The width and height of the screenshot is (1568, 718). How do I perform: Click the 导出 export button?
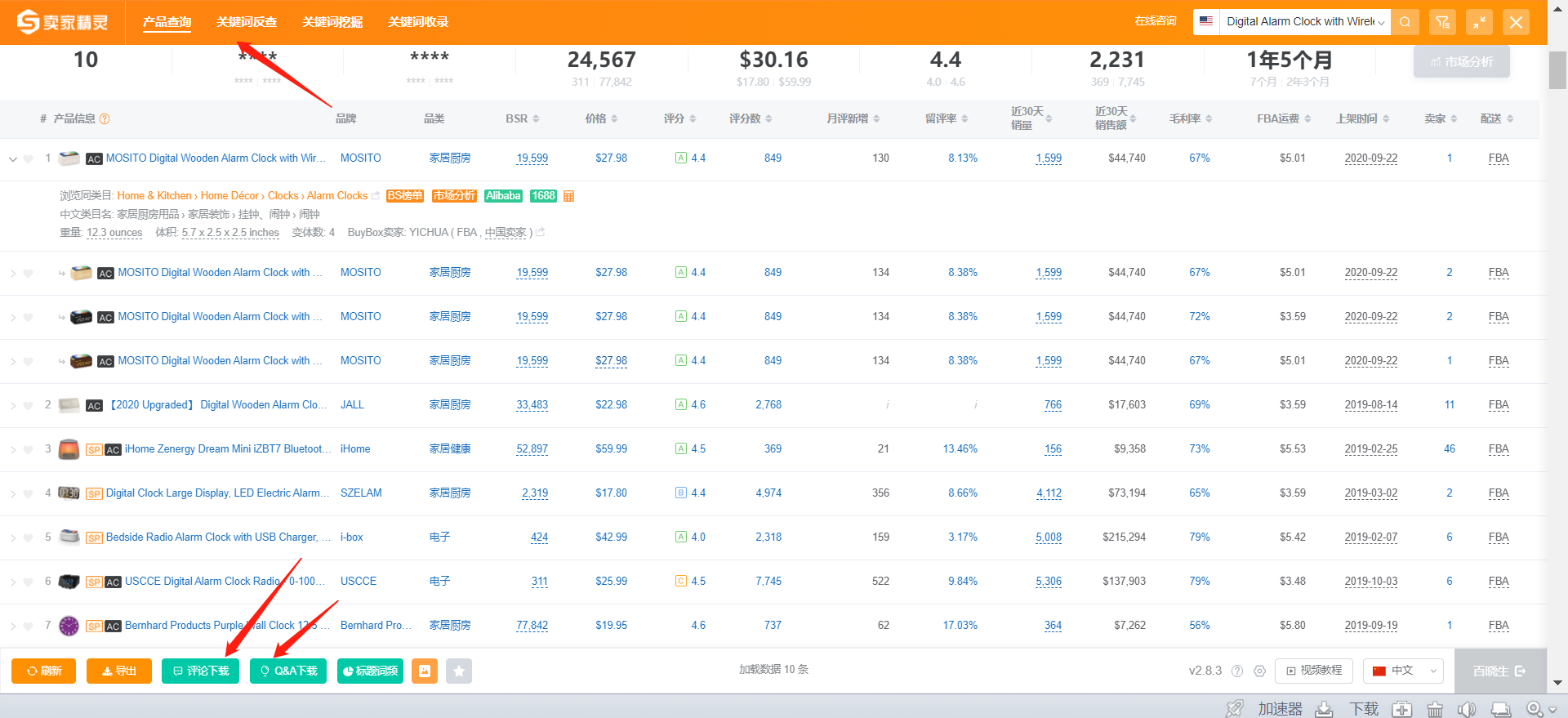pos(119,671)
